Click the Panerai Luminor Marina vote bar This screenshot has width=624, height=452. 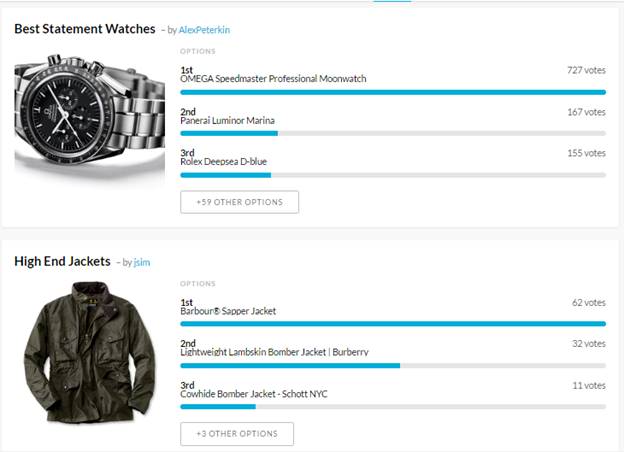point(392,133)
